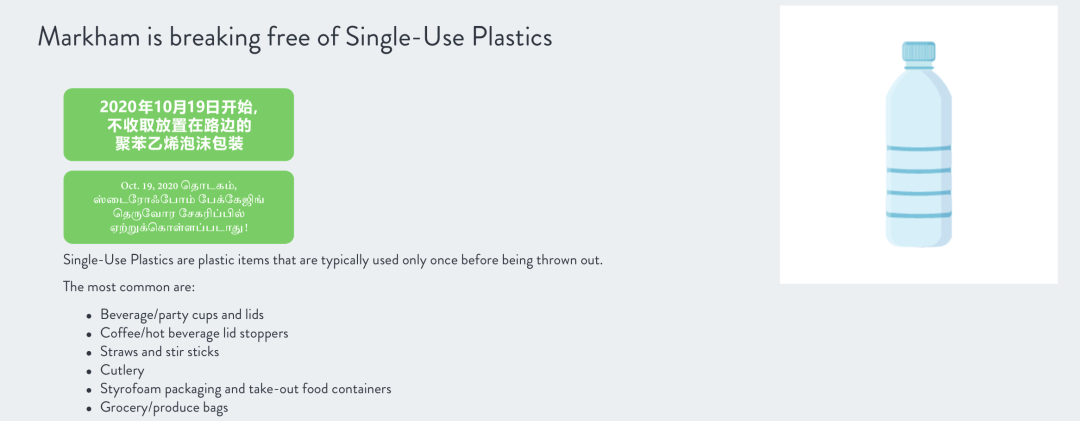Click bullet beside Cutlery
1080x421 pixels.
tap(89, 371)
